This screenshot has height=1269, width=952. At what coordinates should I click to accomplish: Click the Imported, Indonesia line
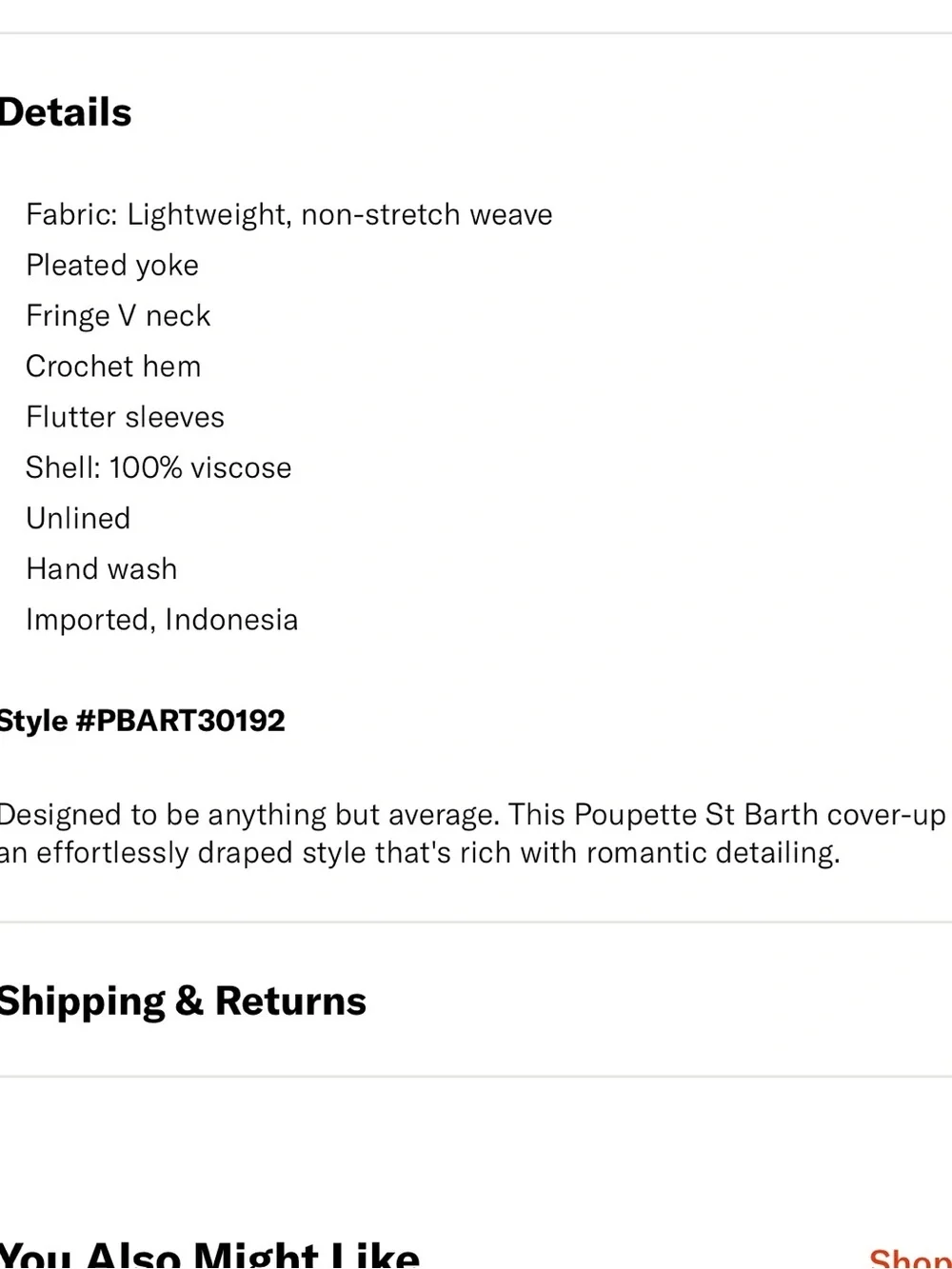162,620
